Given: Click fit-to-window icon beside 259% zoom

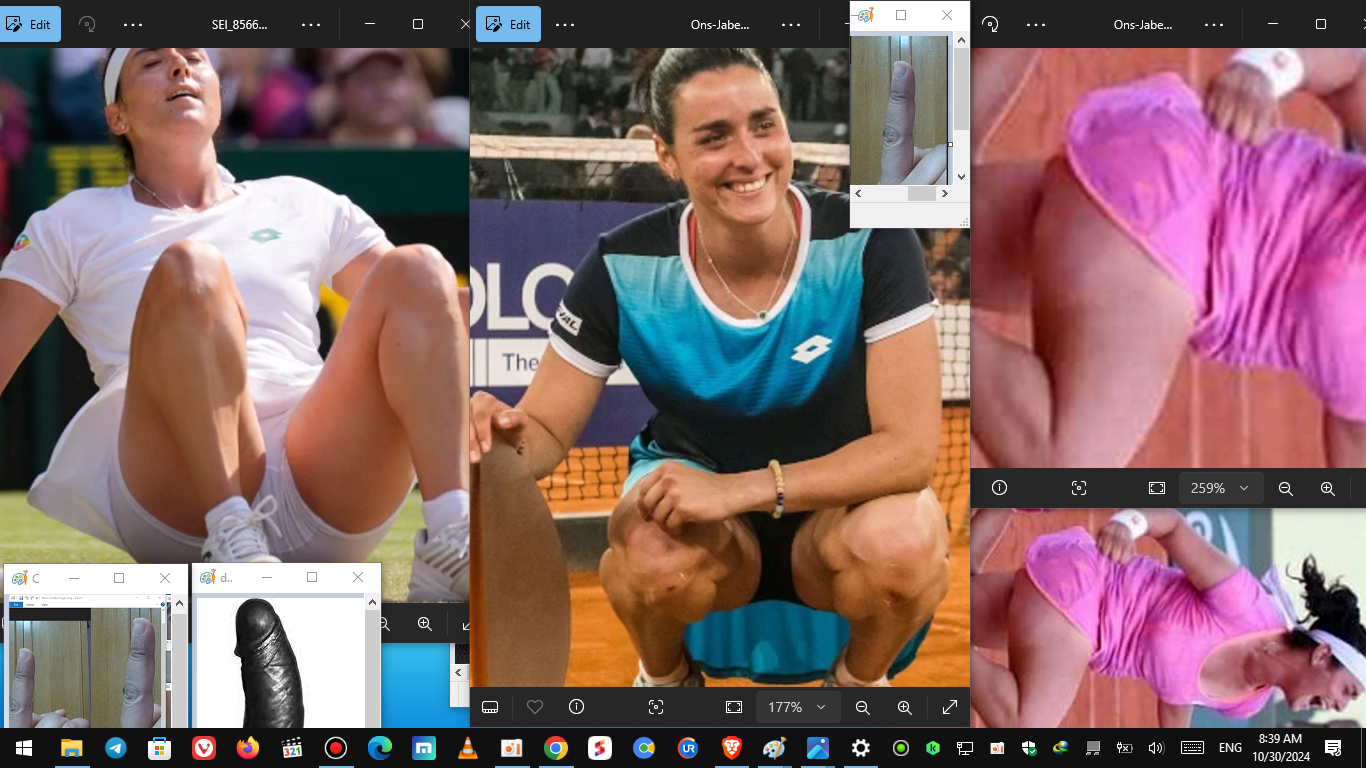Looking at the screenshot, I should 1157,488.
